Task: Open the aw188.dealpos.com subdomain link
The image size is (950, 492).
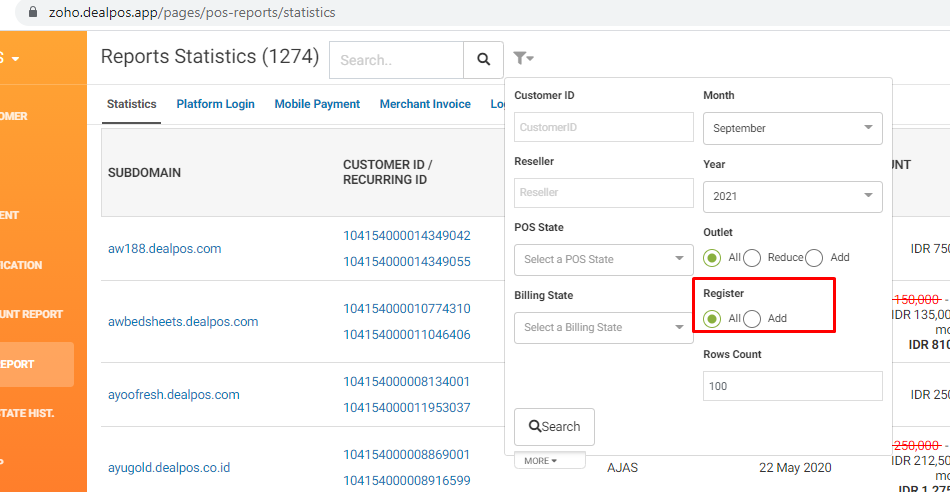Action: coord(164,248)
